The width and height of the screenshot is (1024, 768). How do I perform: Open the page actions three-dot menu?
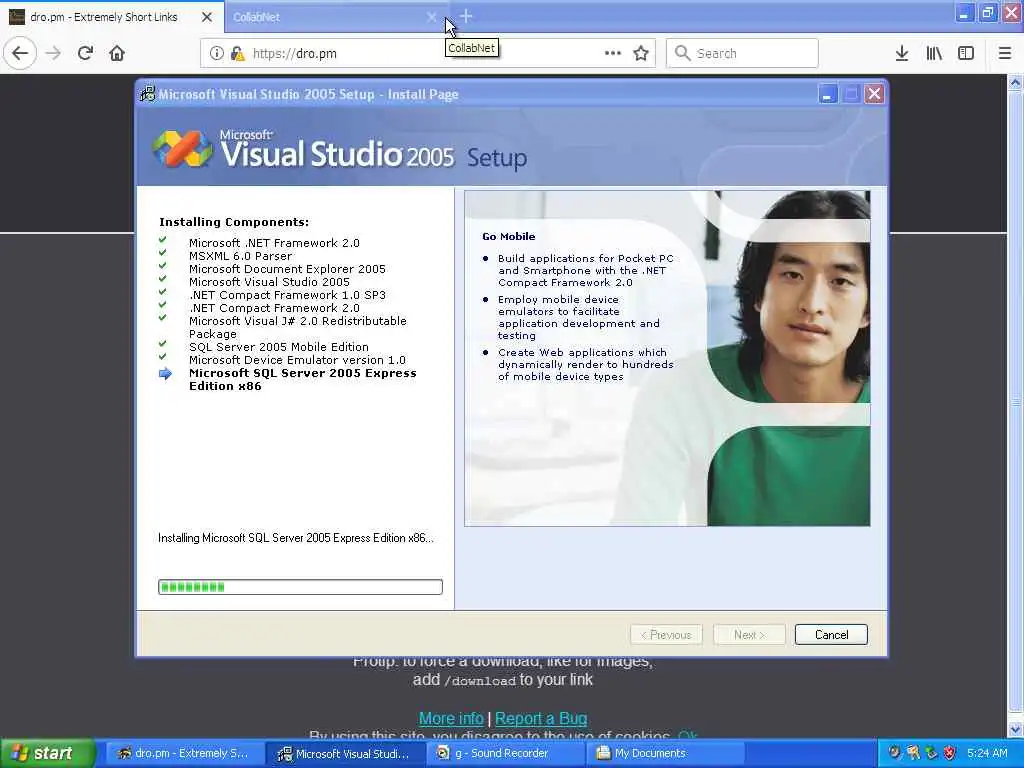coord(613,53)
